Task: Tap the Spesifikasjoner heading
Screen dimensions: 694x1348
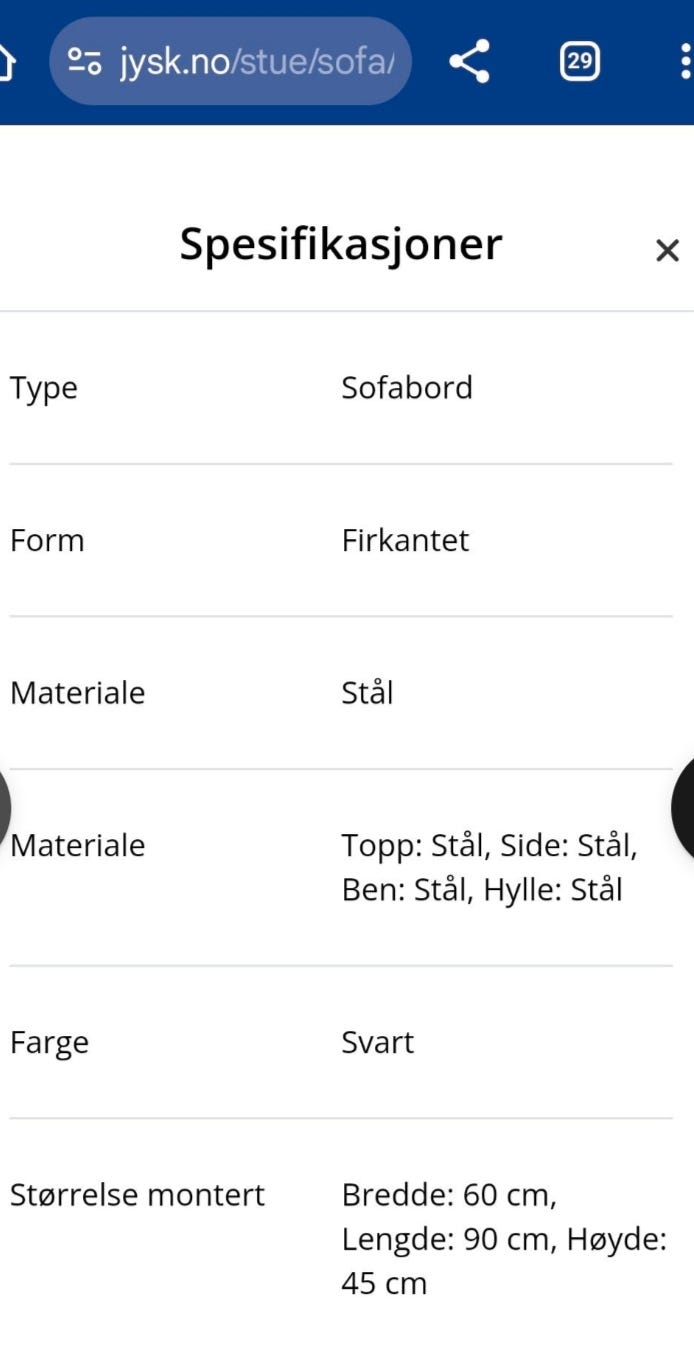Action: 340,244
